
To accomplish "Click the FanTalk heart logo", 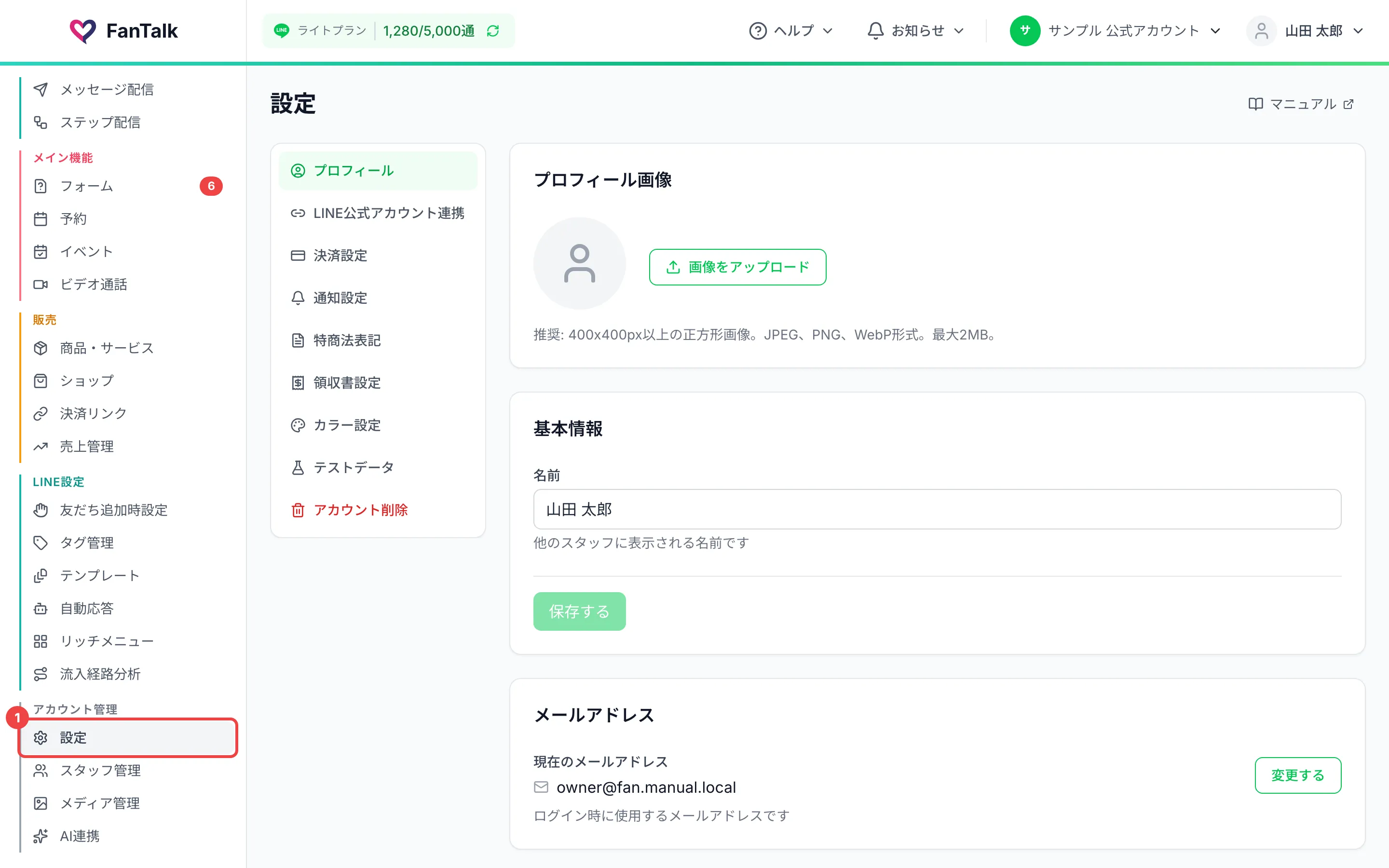I will point(82,31).
